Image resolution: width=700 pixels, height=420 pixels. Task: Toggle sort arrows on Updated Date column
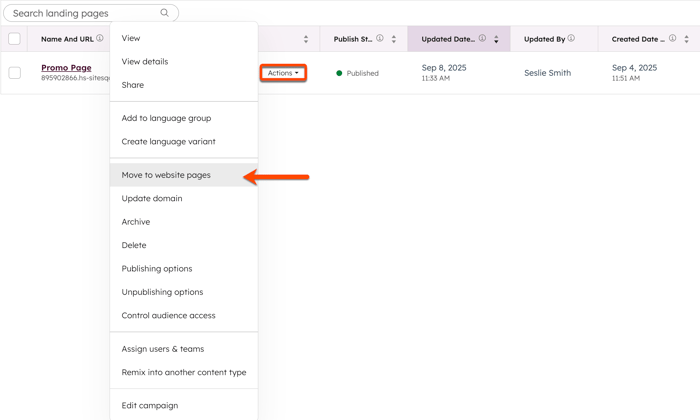pyautogui.click(x=496, y=39)
